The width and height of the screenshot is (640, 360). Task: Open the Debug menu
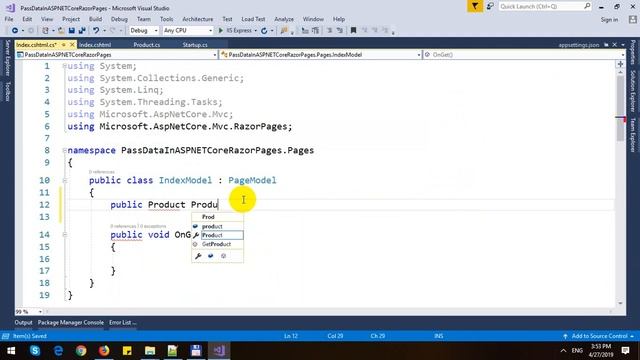tap(119, 19)
